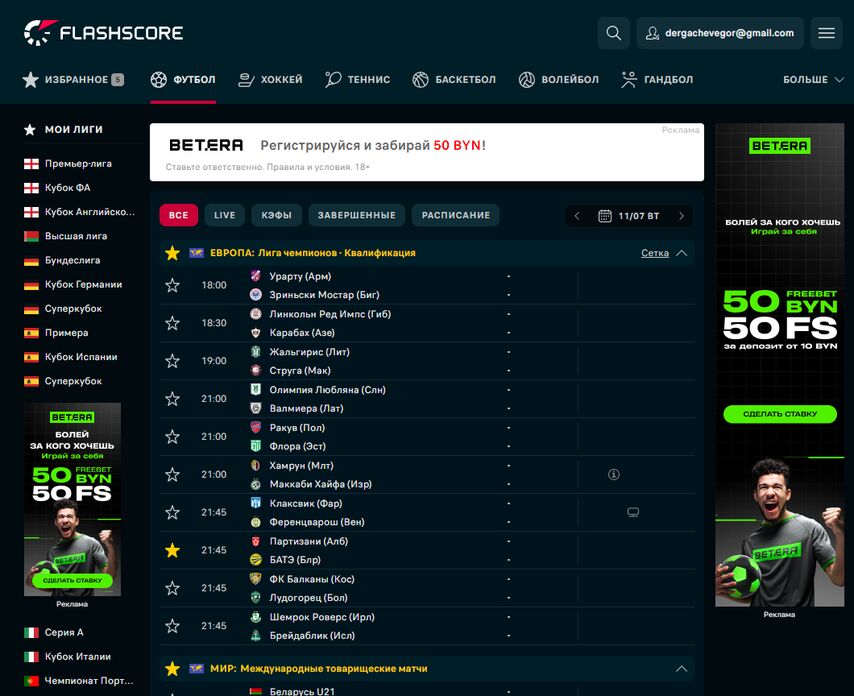Switch to the Баскетбол sport tab
The width and height of the screenshot is (854, 696).
click(454, 80)
